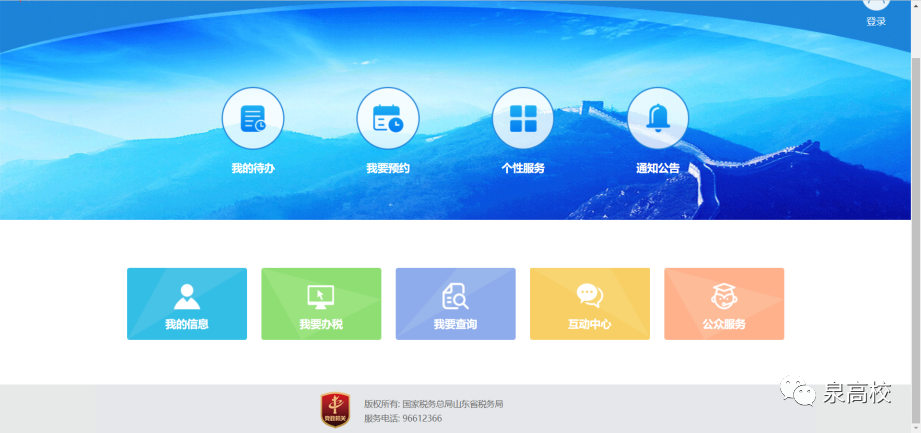
Task: Click the 我的待办 circular document icon
Action: [252, 119]
